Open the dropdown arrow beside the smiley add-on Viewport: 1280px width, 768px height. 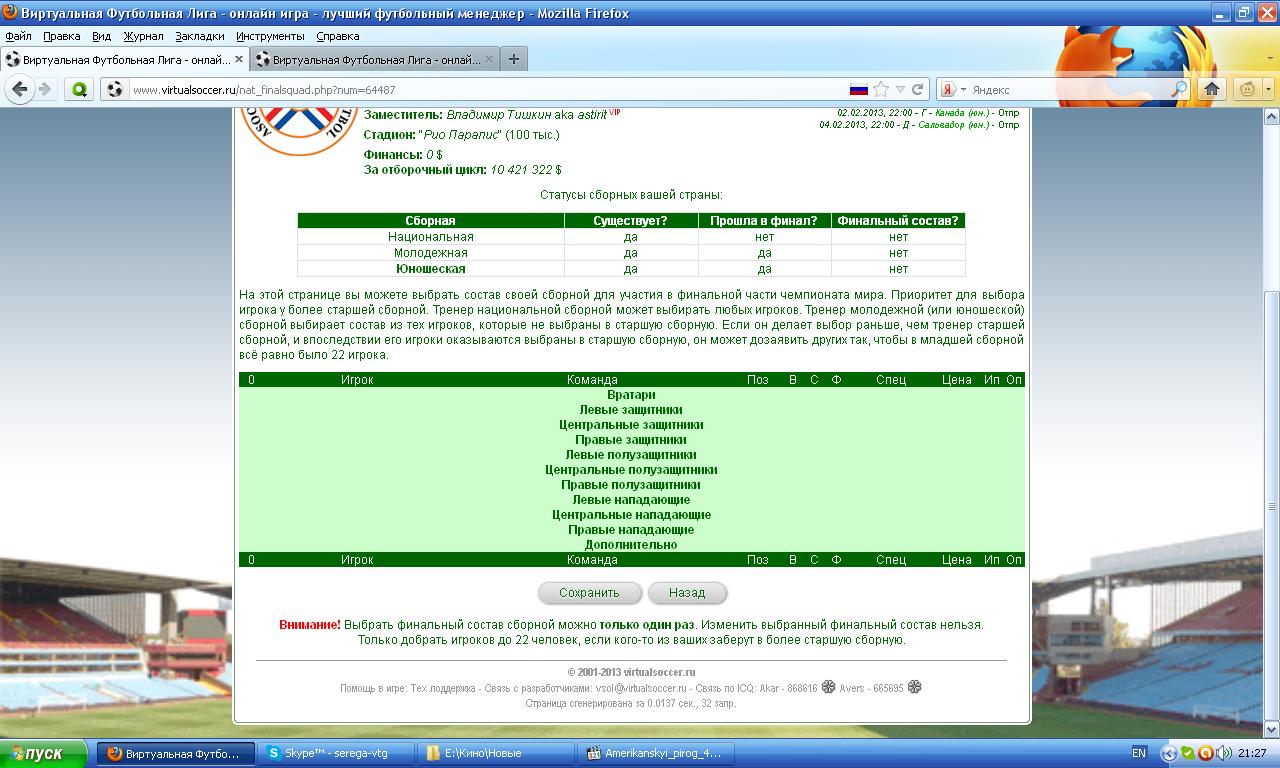[x=1267, y=89]
